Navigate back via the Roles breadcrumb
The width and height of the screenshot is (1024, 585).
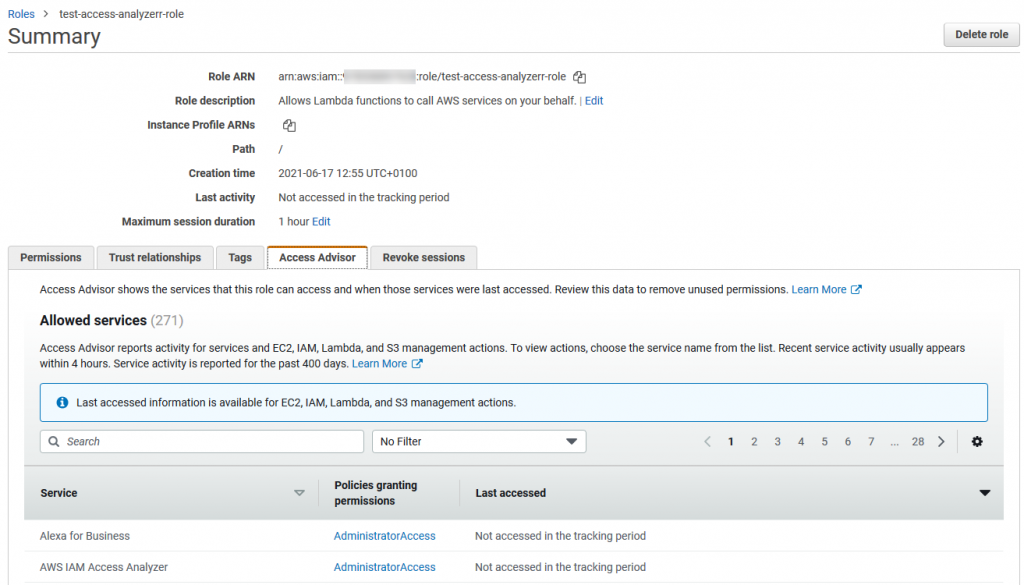[22, 14]
